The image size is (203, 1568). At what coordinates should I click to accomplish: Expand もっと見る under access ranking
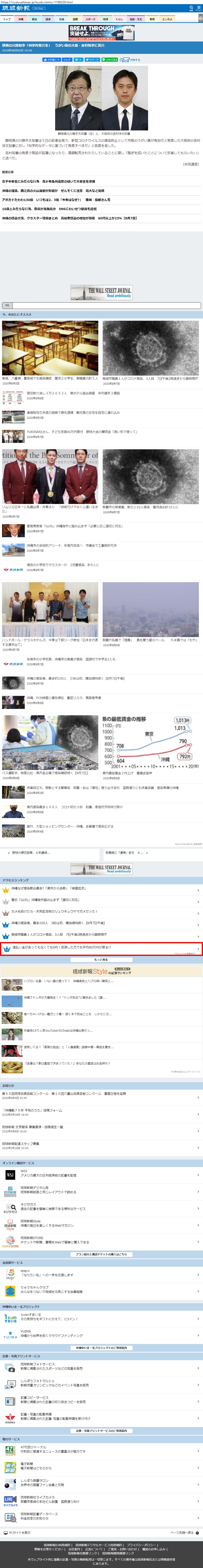point(101,959)
